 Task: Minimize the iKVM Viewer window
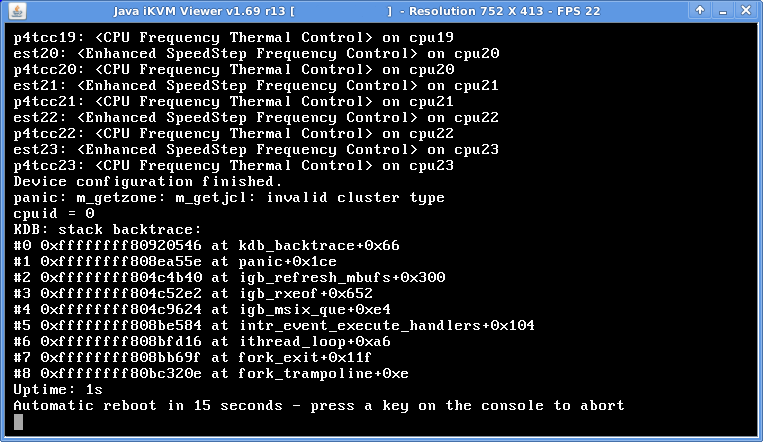tap(723, 10)
